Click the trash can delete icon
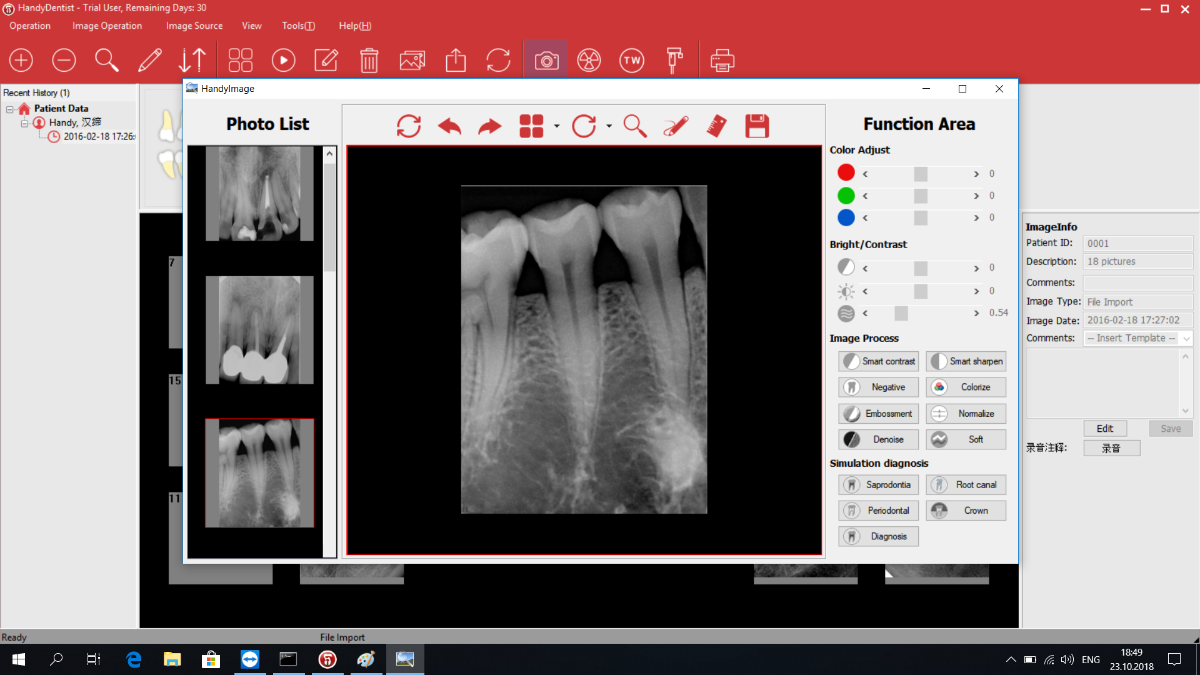Viewport: 1200px width, 675px height. (369, 61)
